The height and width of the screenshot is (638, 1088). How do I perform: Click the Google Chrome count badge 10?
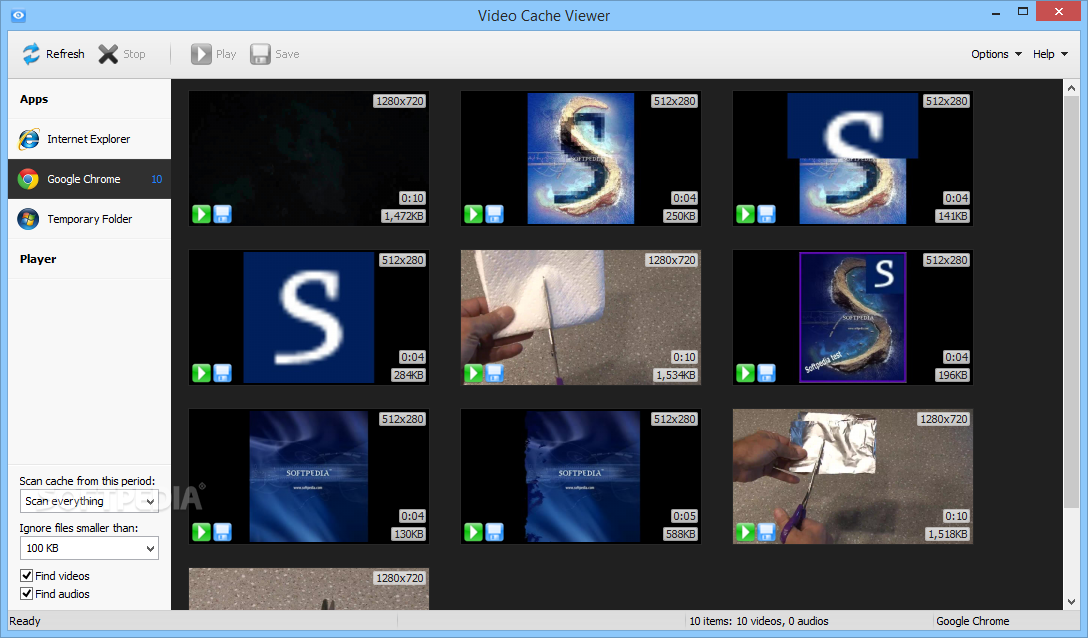point(157,179)
